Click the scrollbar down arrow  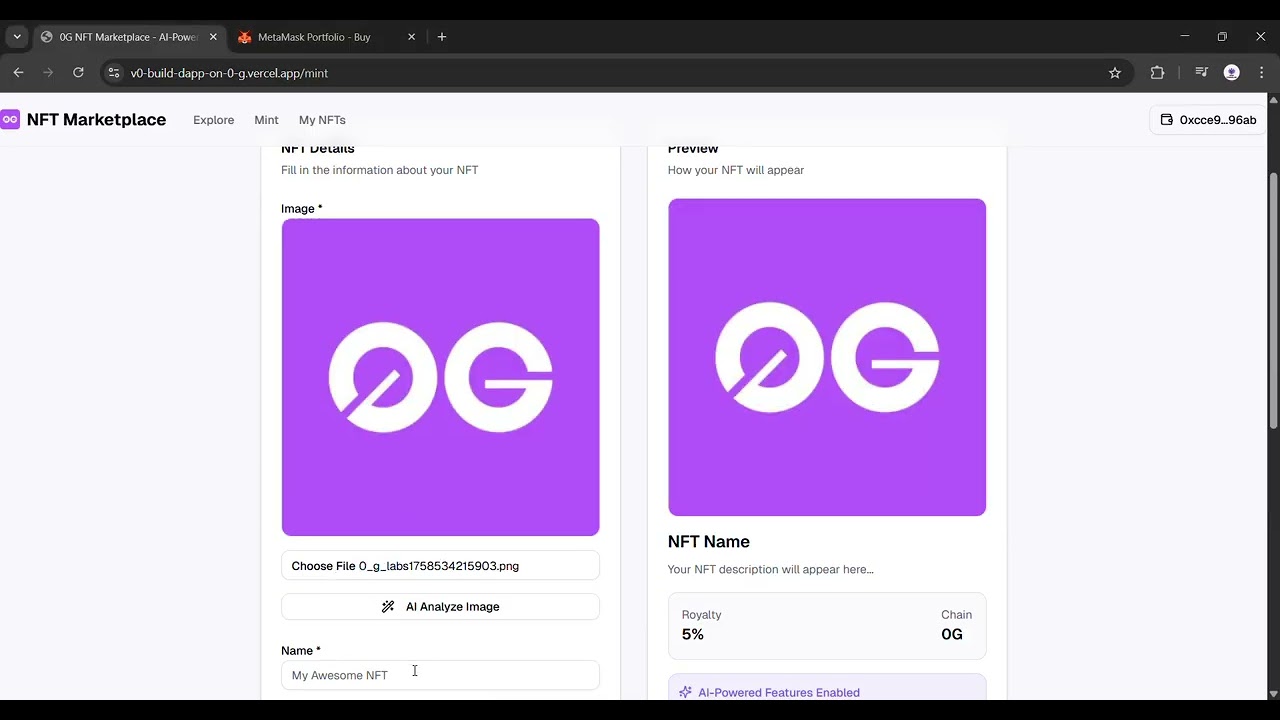(x=1273, y=693)
